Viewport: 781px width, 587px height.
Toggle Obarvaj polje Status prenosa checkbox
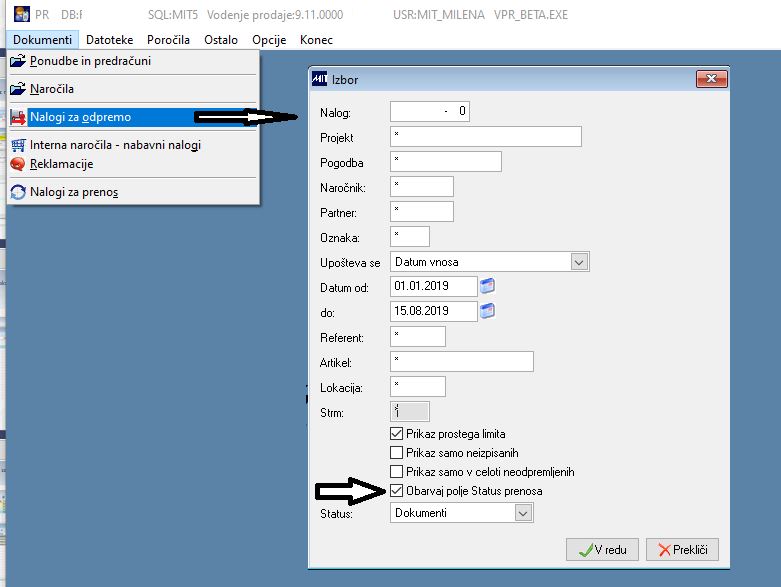coord(396,490)
